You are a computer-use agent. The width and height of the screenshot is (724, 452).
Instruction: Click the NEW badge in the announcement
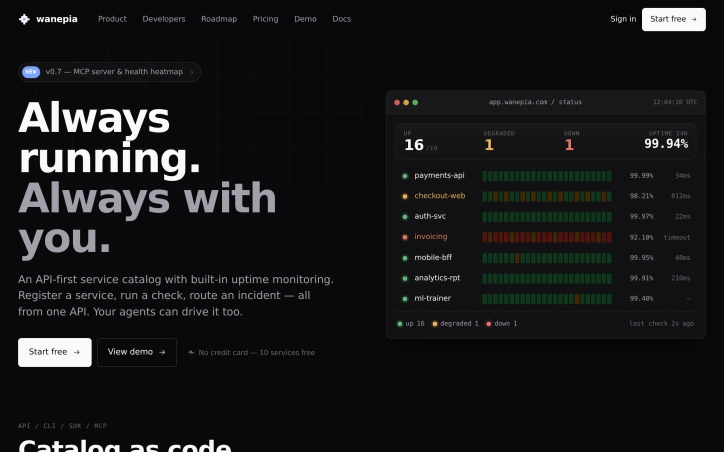tap(31, 72)
